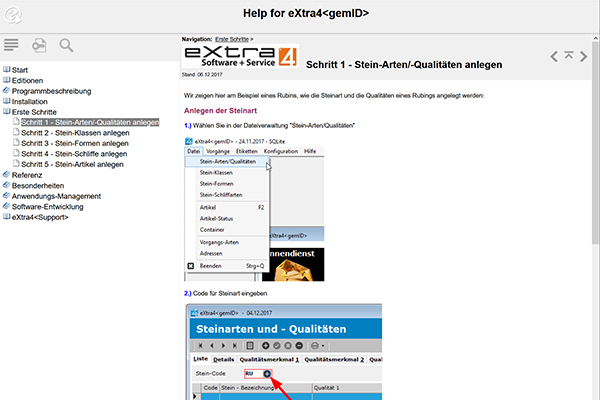Open the Installation topic
This screenshot has width=600, height=400.
(x=29, y=101)
